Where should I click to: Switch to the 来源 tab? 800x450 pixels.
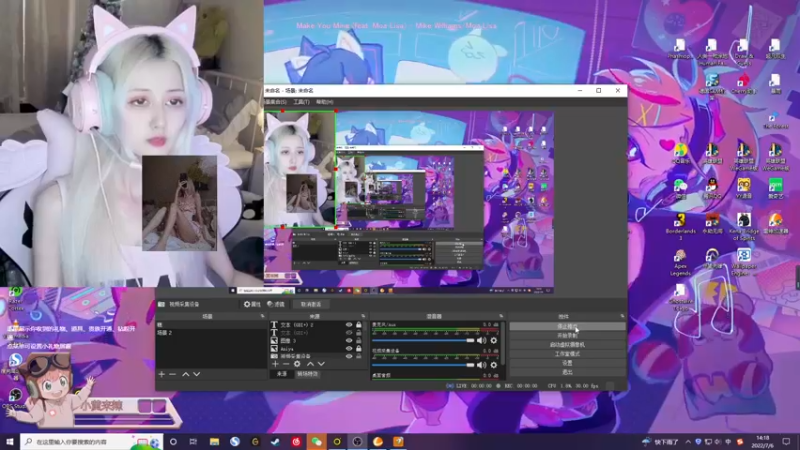pyautogui.click(x=282, y=374)
